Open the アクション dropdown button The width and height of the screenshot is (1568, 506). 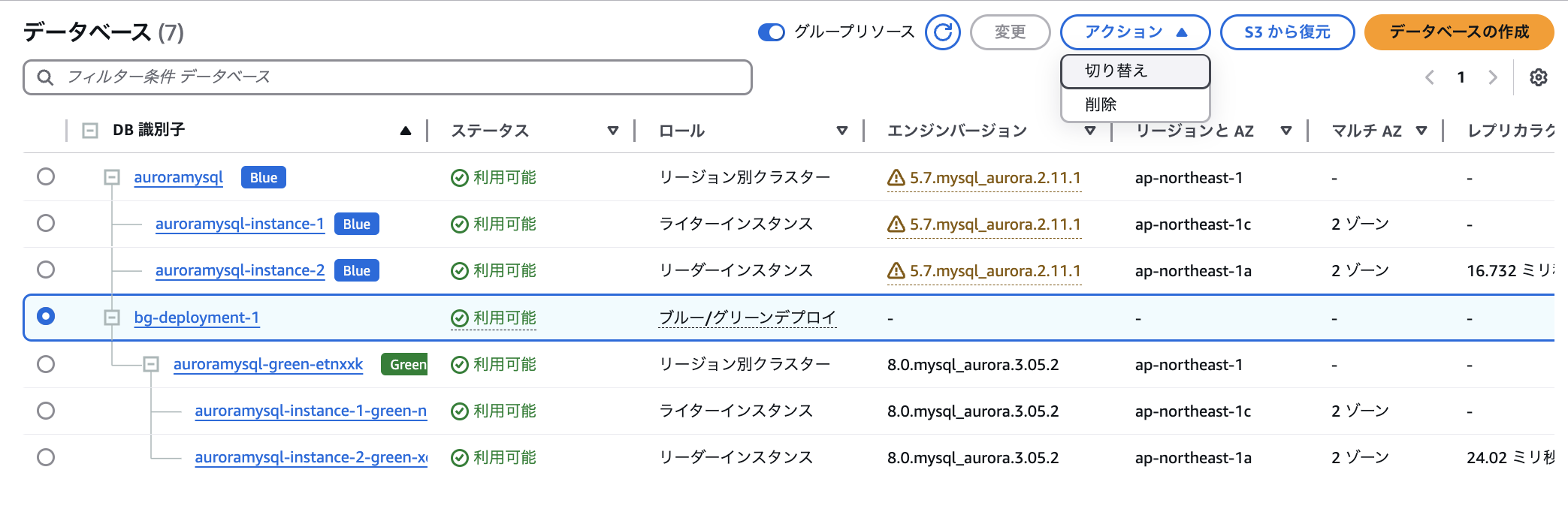click(x=1134, y=32)
